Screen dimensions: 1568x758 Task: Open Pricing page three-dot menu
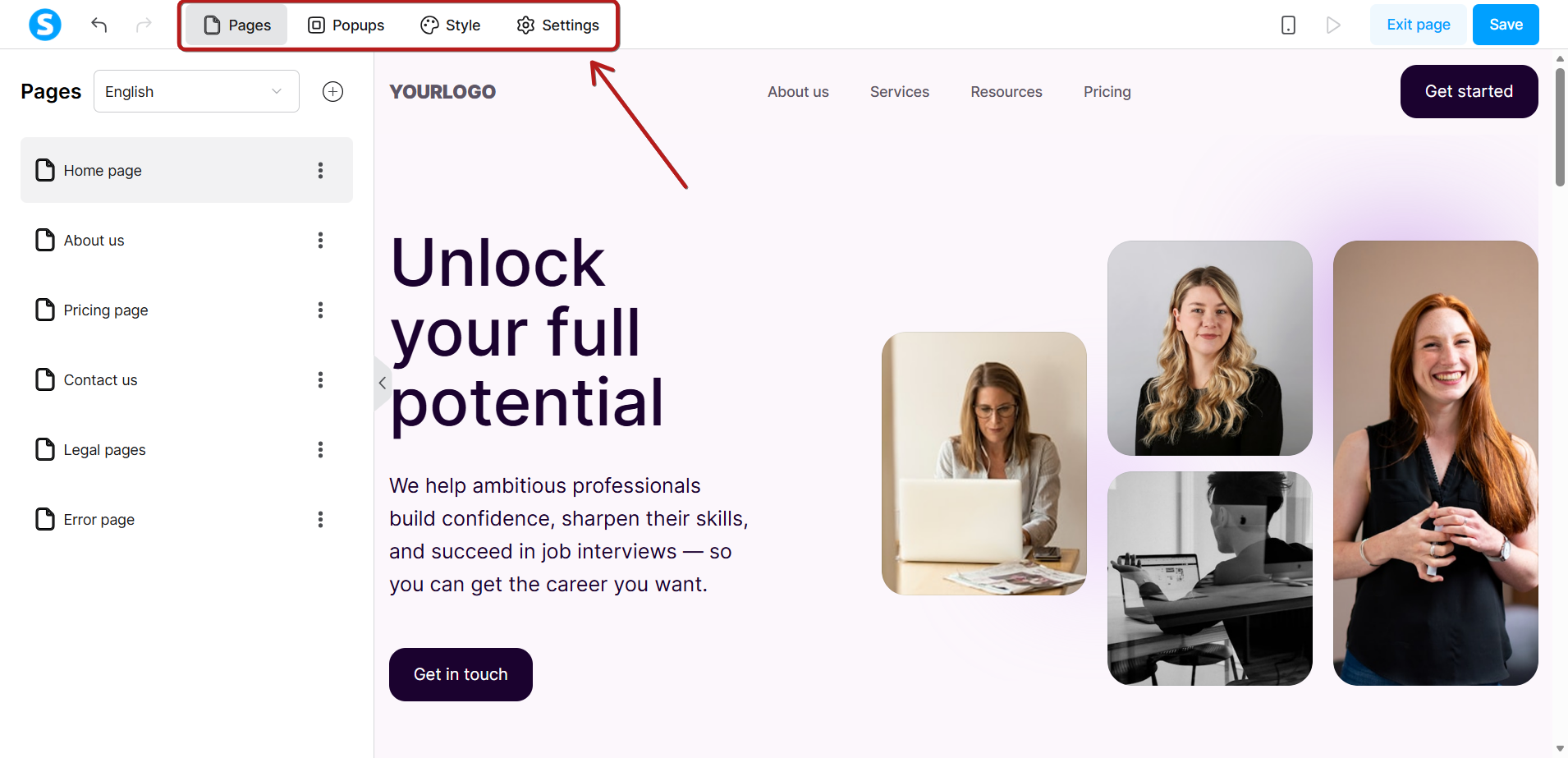pyautogui.click(x=320, y=310)
